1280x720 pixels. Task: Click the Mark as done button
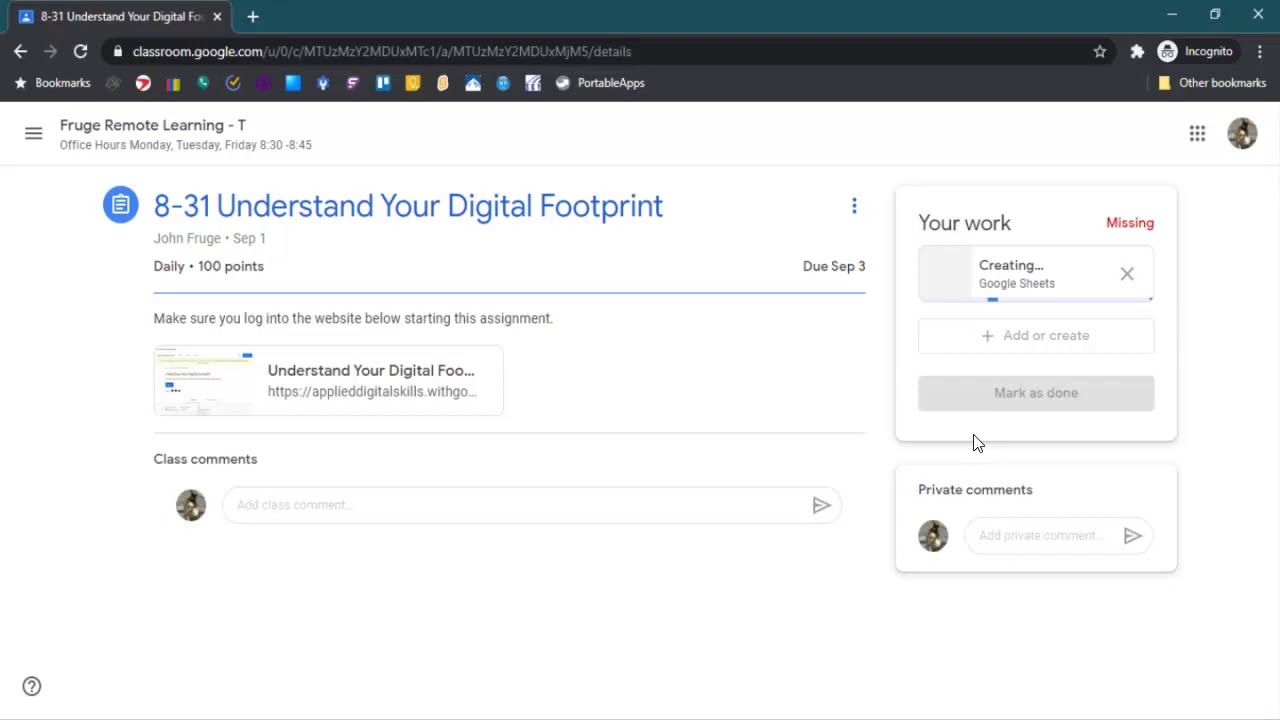pyautogui.click(x=1036, y=393)
